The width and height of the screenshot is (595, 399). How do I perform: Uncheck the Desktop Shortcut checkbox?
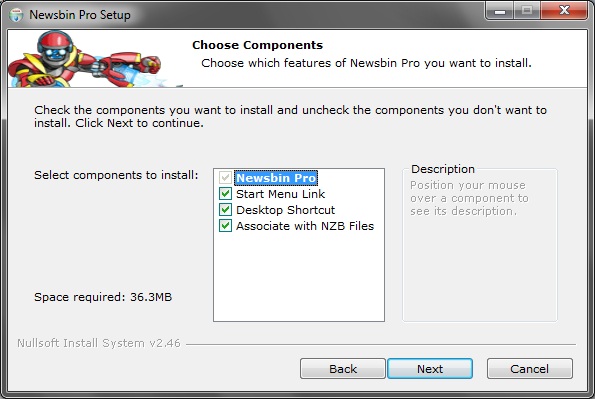click(x=225, y=210)
